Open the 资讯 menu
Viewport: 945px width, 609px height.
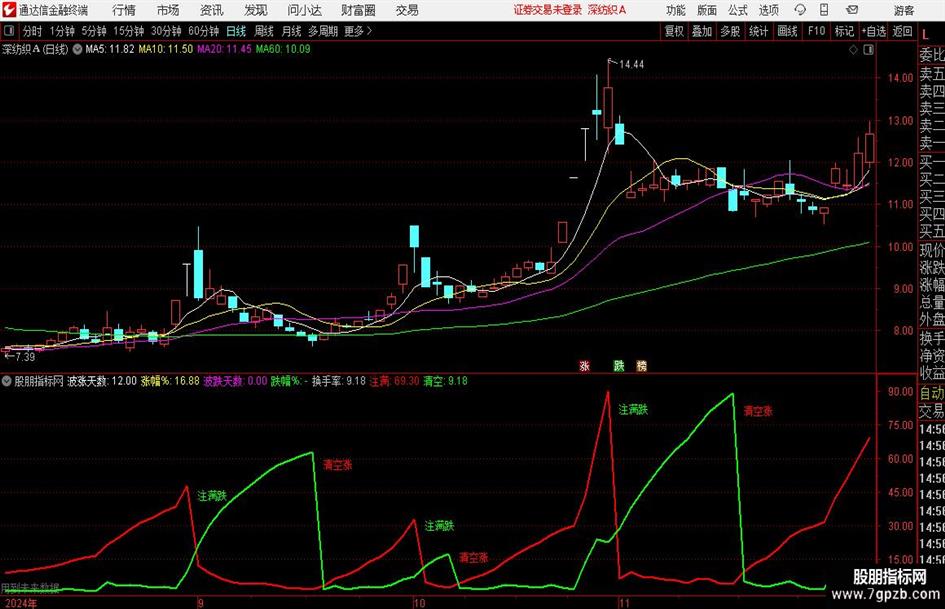pyautogui.click(x=211, y=10)
